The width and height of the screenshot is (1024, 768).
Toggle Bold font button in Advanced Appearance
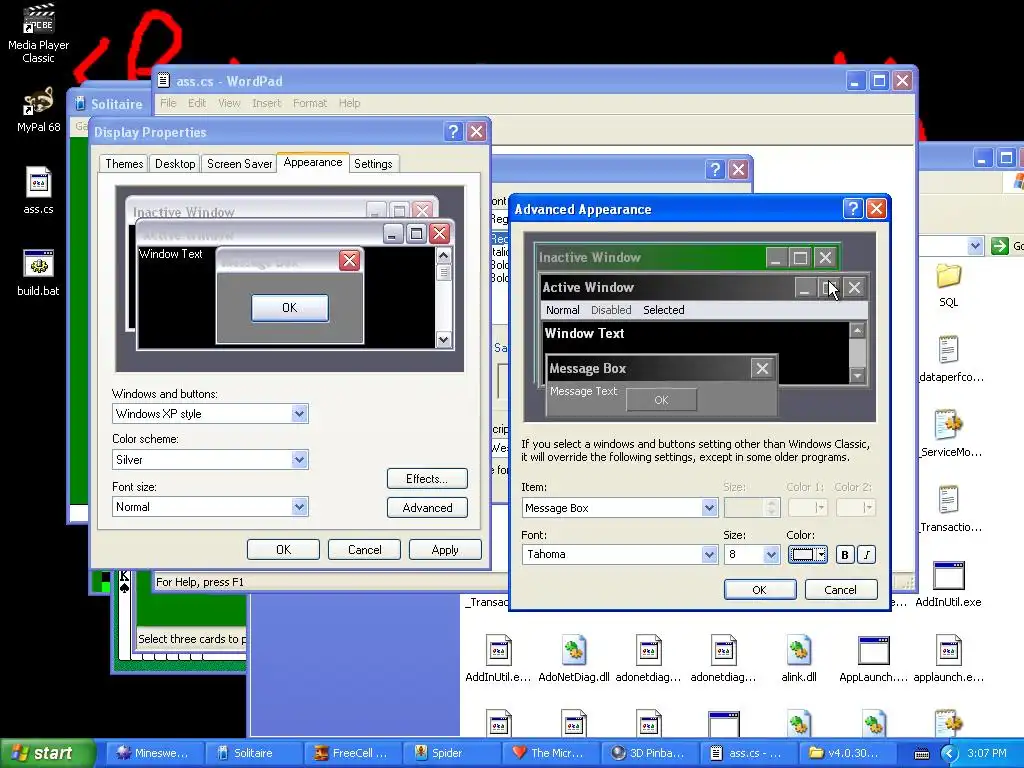[844, 554]
